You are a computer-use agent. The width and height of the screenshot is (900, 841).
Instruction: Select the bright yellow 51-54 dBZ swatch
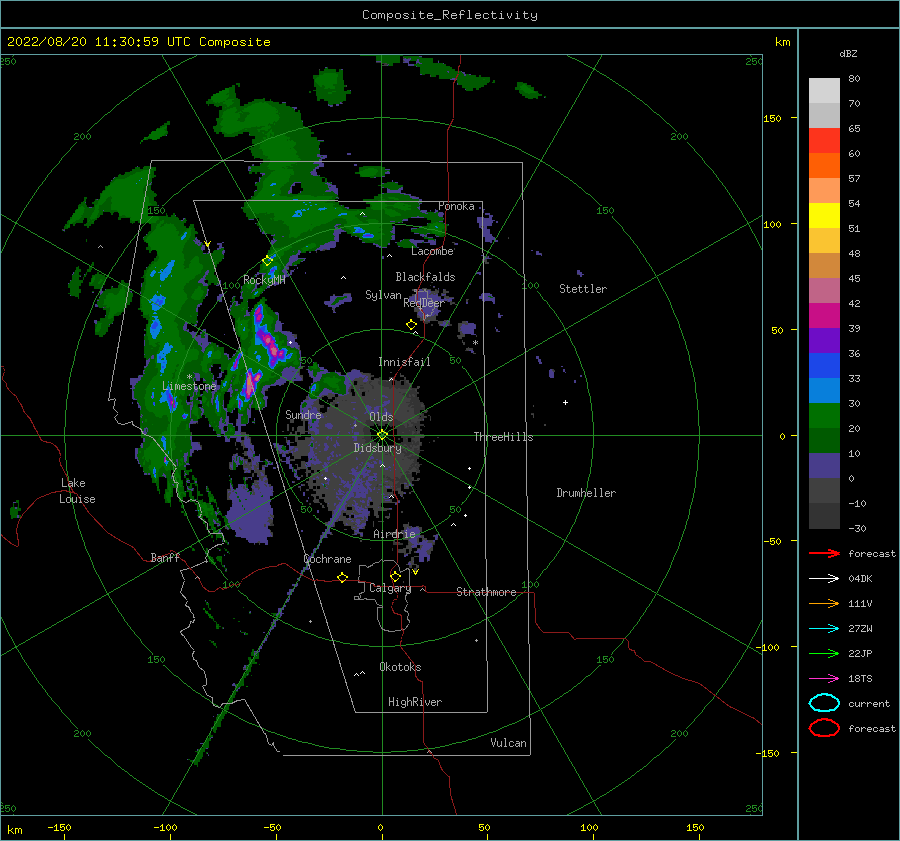point(824,215)
